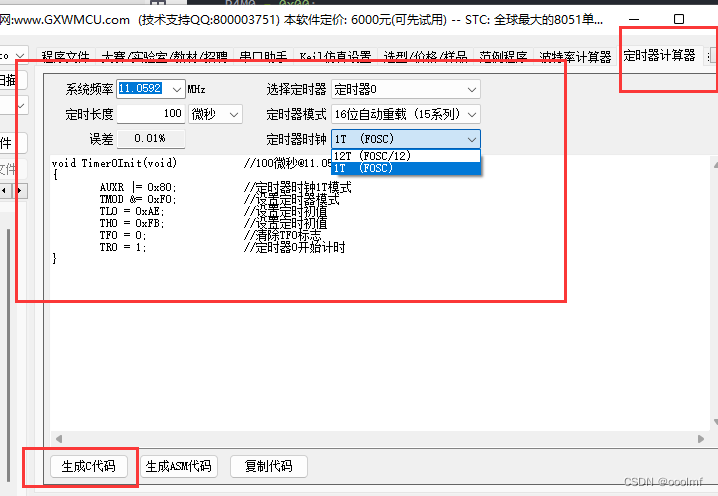Click the code line TH0 = 0xFB;
This screenshot has width=718, height=496.
[x=132, y=223]
